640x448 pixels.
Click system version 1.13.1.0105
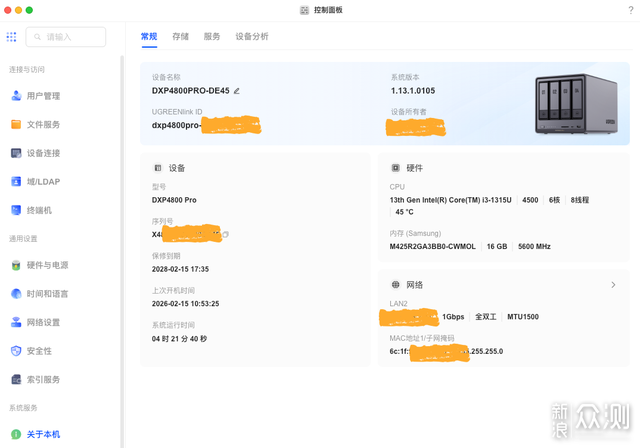click(x=413, y=91)
